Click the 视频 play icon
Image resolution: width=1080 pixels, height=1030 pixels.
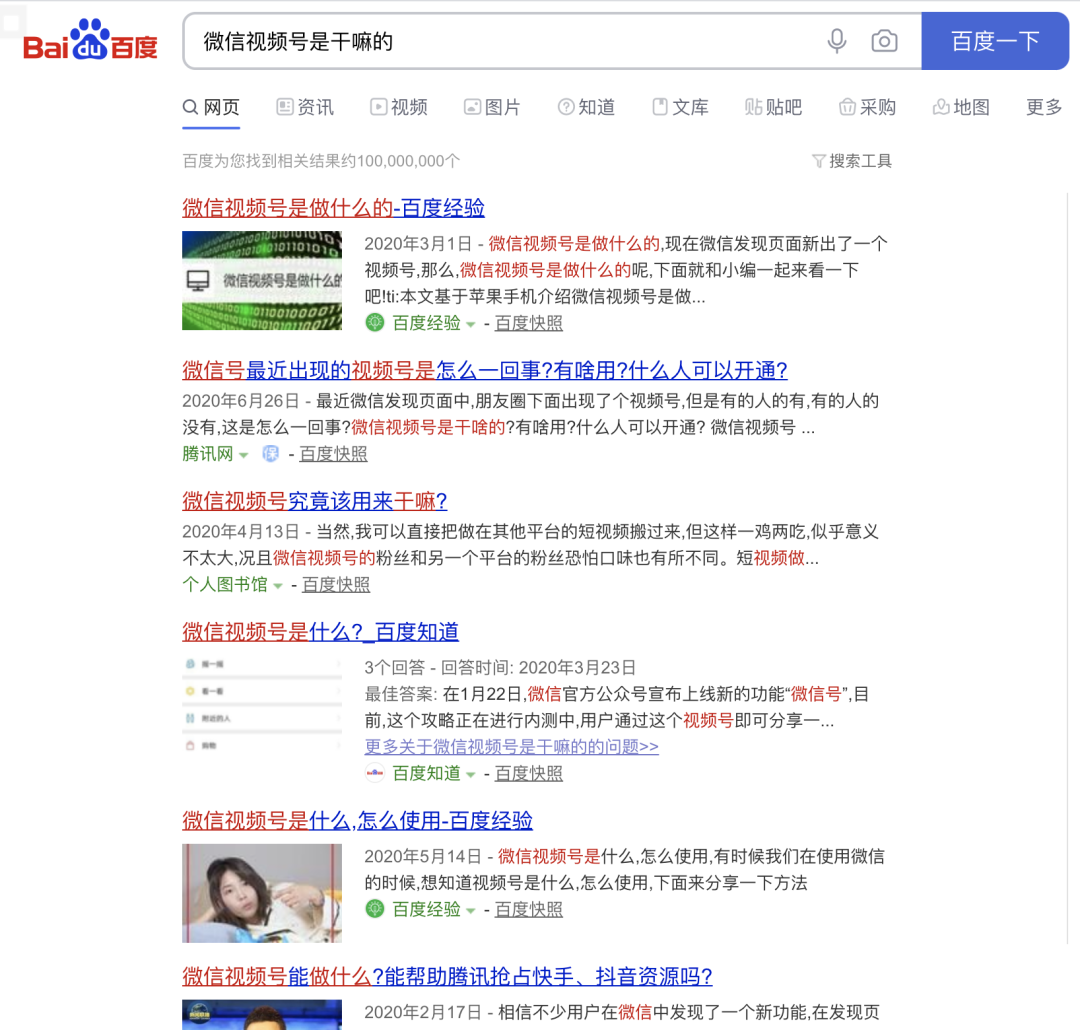coord(378,107)
